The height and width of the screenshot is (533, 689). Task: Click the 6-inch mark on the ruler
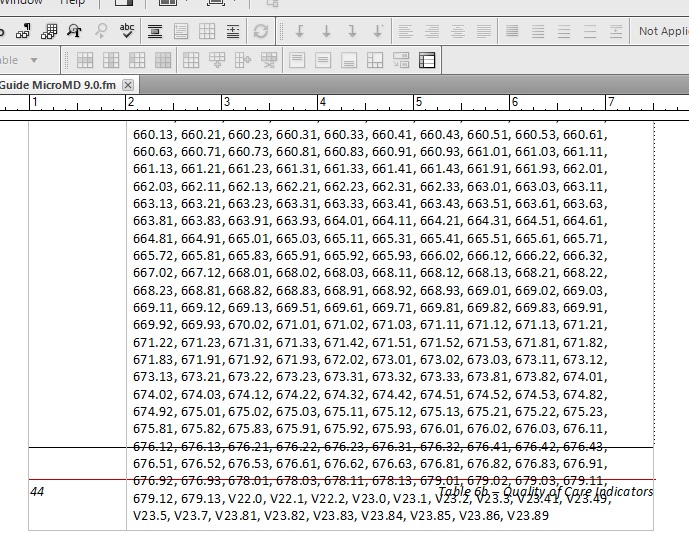(x=515, y=102)
